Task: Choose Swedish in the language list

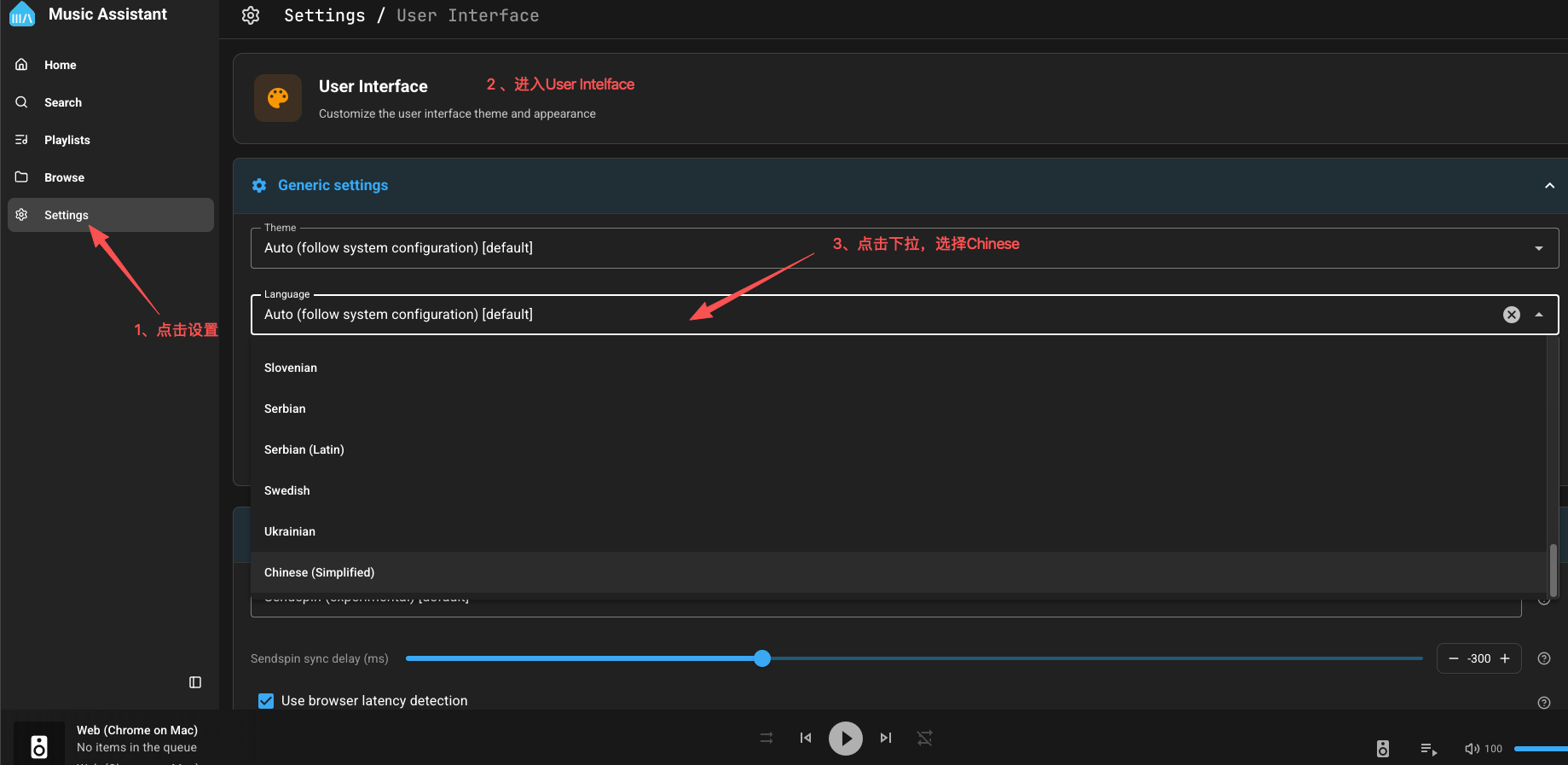Action: point(287,490)
